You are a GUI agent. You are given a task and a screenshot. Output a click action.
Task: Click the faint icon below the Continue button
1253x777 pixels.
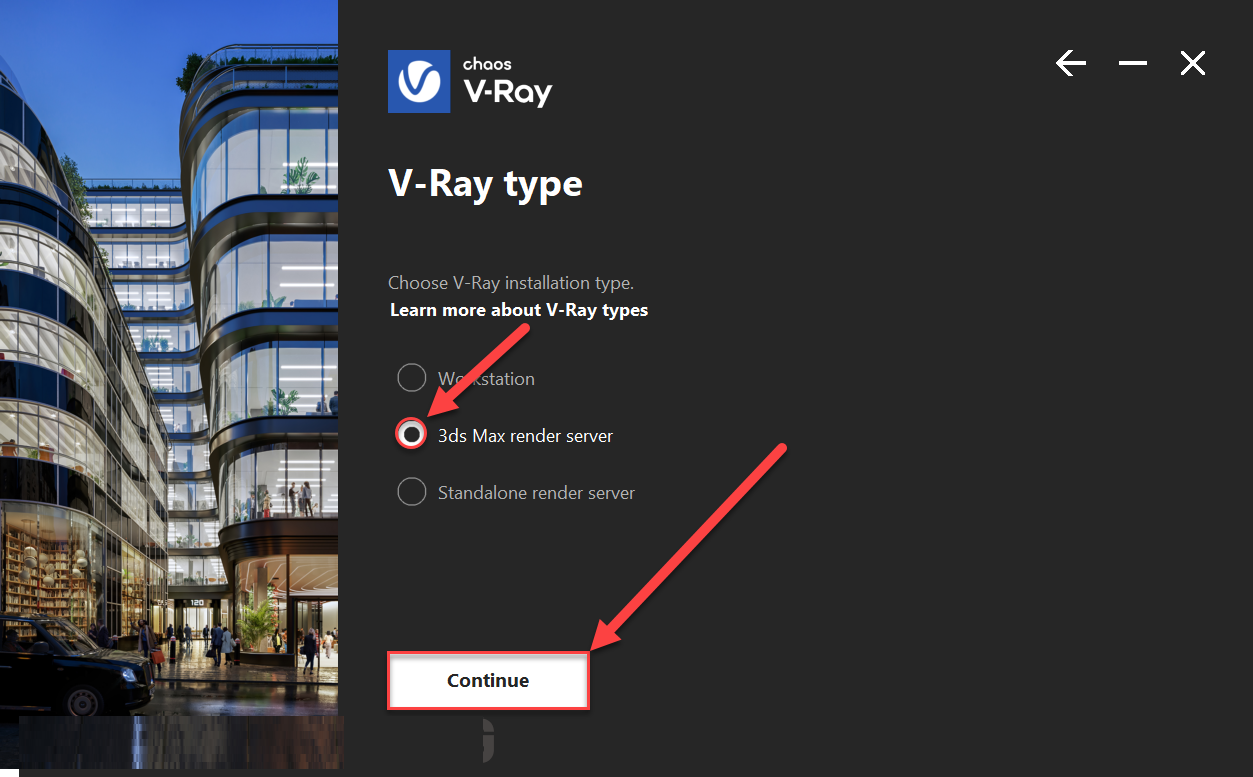click(x=488, y=740)
